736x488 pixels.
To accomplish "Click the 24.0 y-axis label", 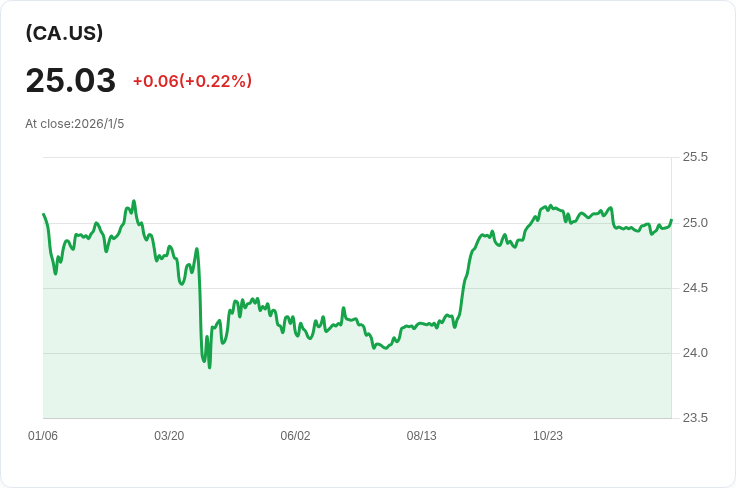I will 695,353.
